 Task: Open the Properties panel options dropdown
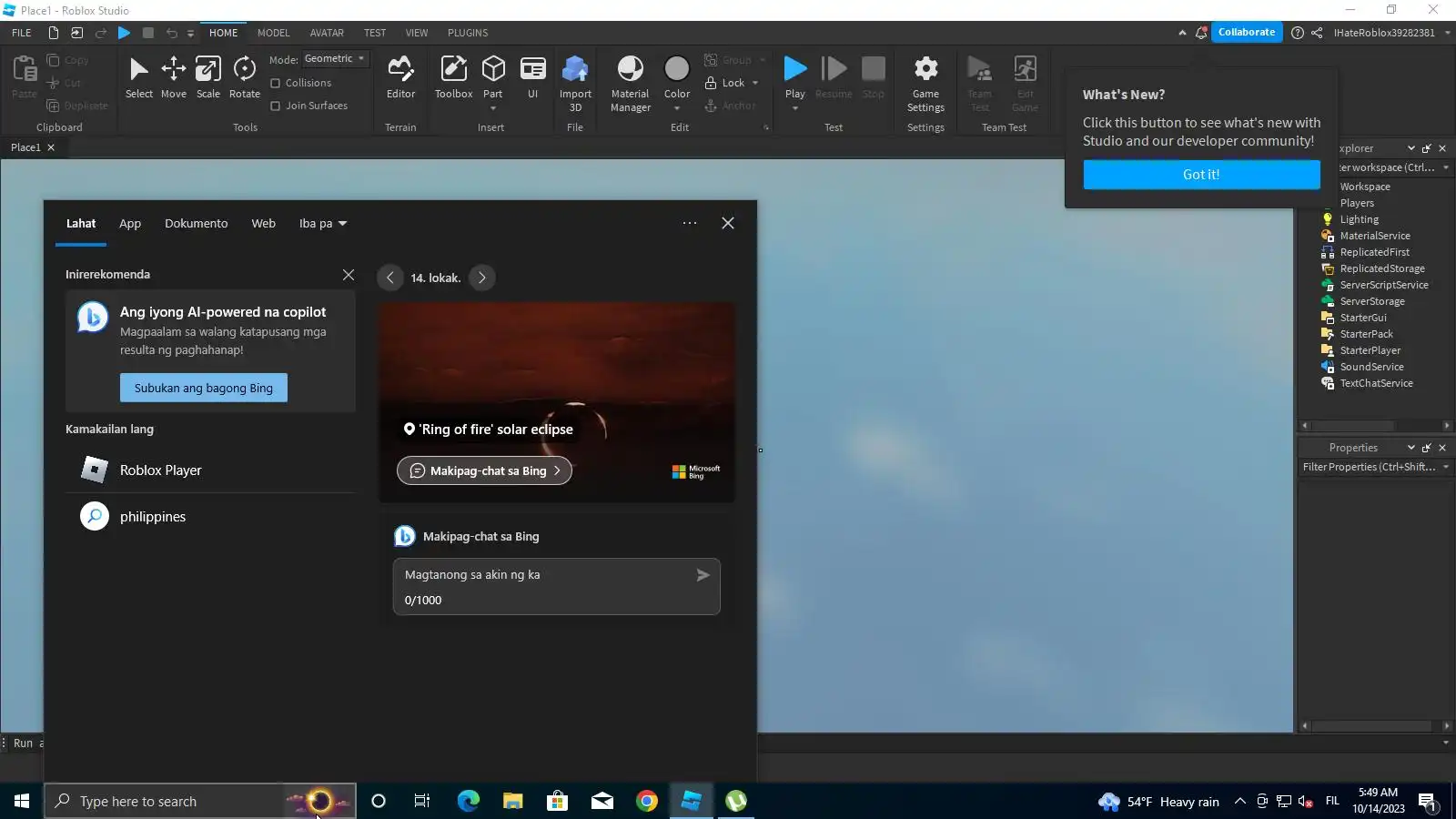[1411, 448]
